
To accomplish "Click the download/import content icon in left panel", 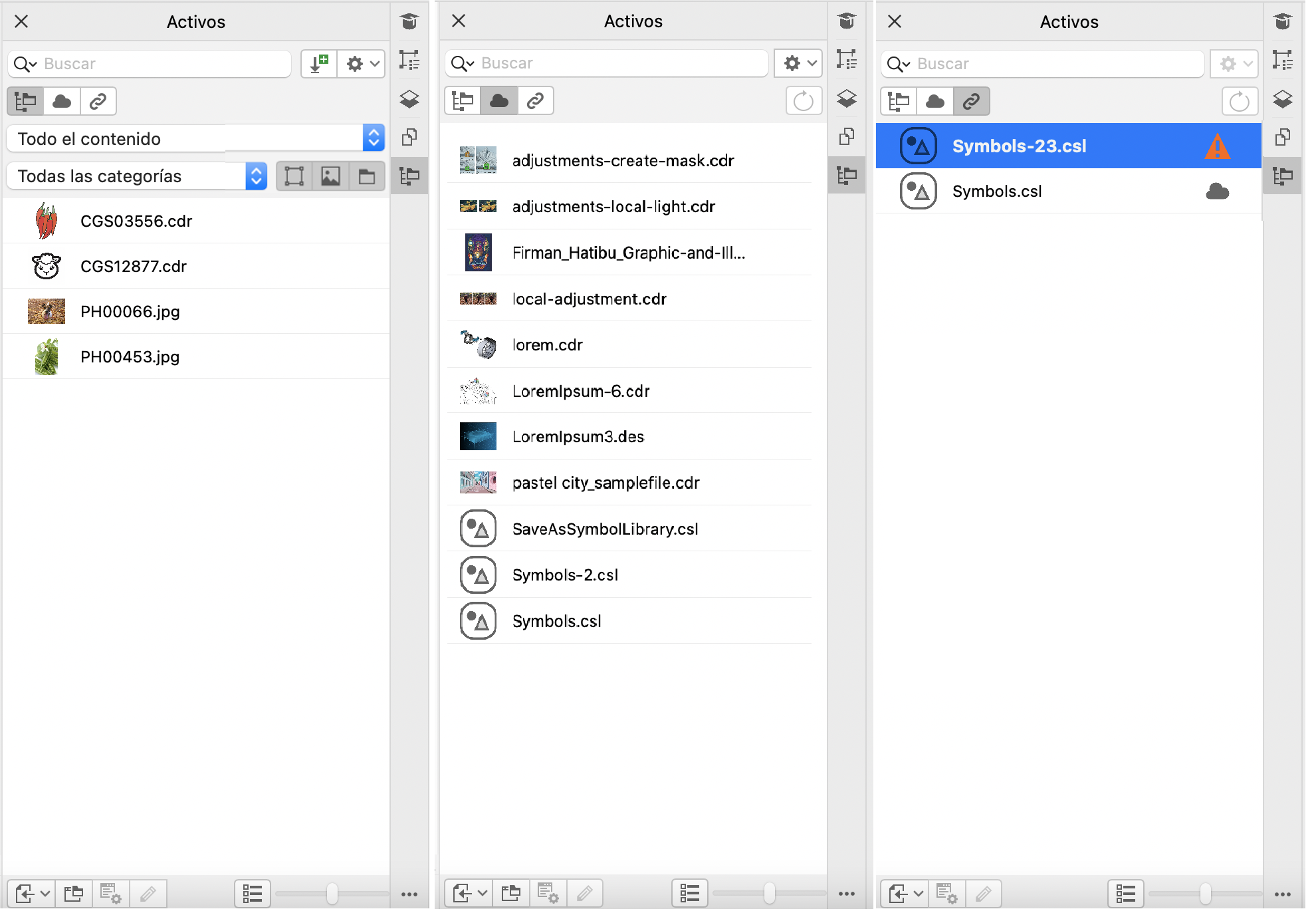I will click(319, 64).
